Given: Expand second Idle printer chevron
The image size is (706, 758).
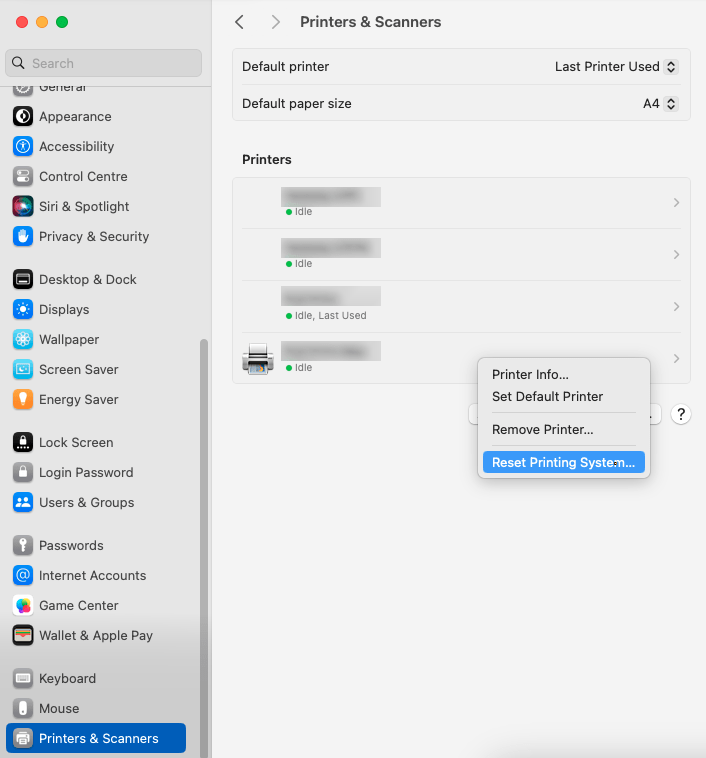Looking at the screenshot, I should [677, 254].
